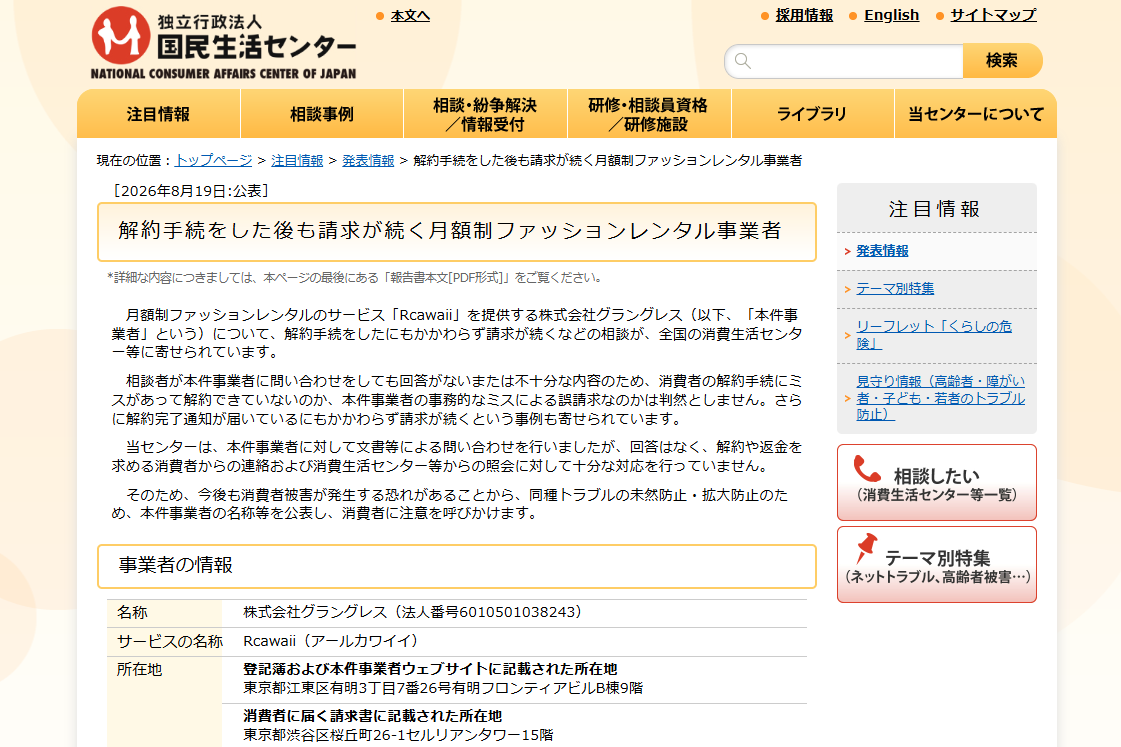
Task: Click the 相談したい consultation banner button
Action: pyautogui.click(x=937, y=483)
